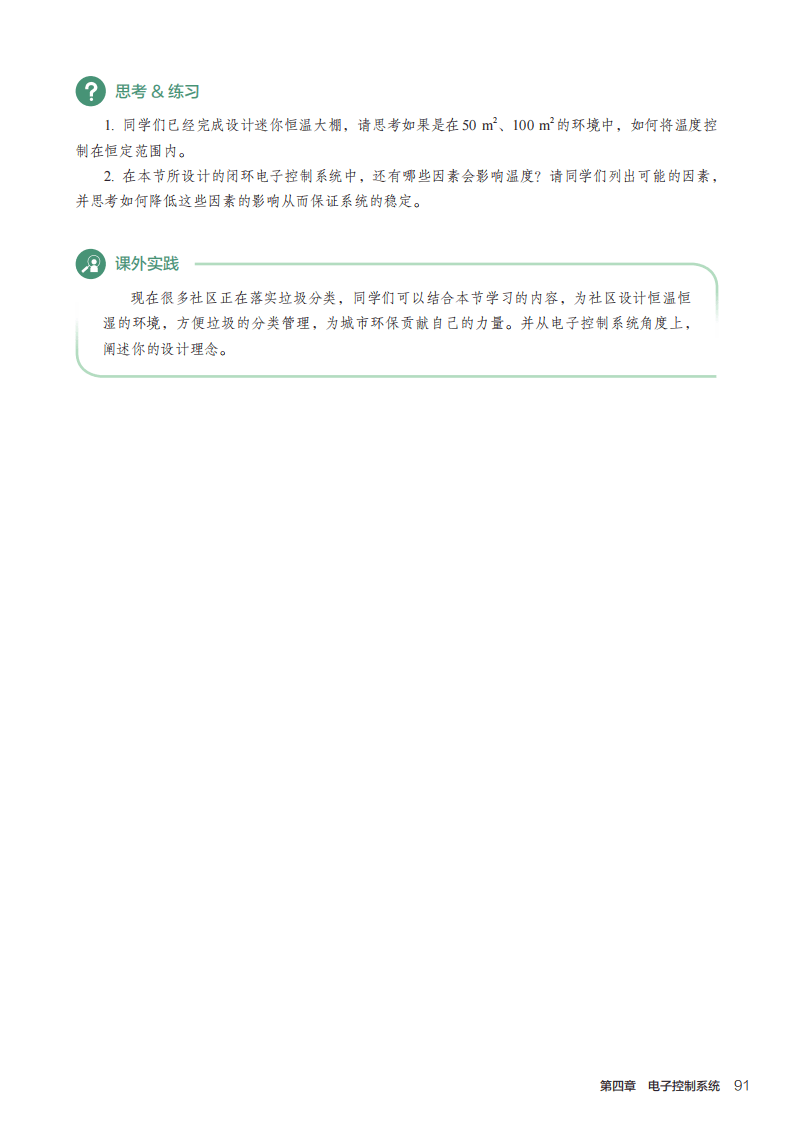Click the 50 m² value in question 1
This screenshot has height=1123, width=794.
pos(479,125)
